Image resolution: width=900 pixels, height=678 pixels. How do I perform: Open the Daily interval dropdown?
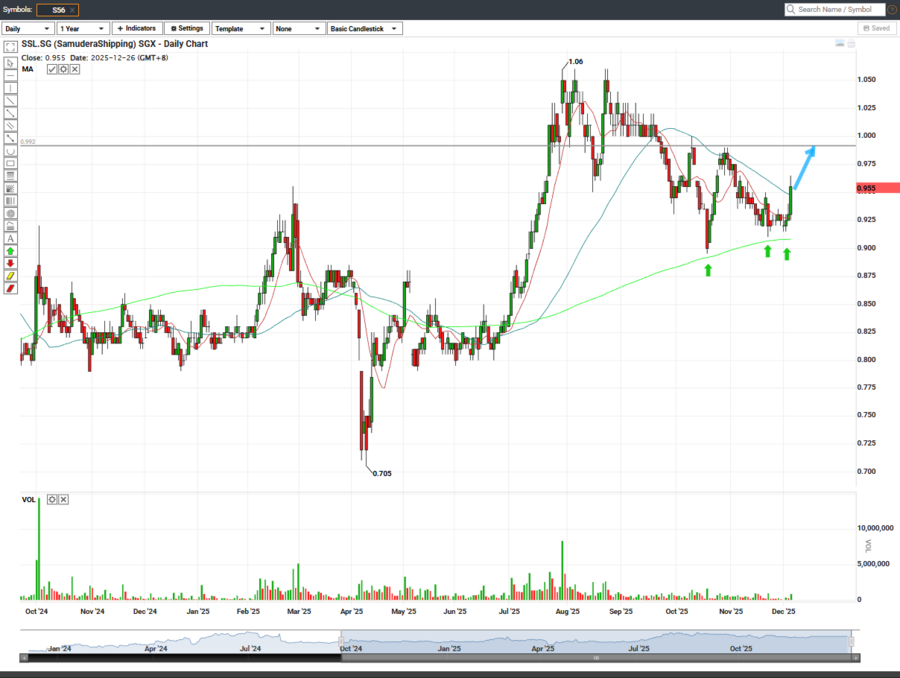tap(28, 29)
